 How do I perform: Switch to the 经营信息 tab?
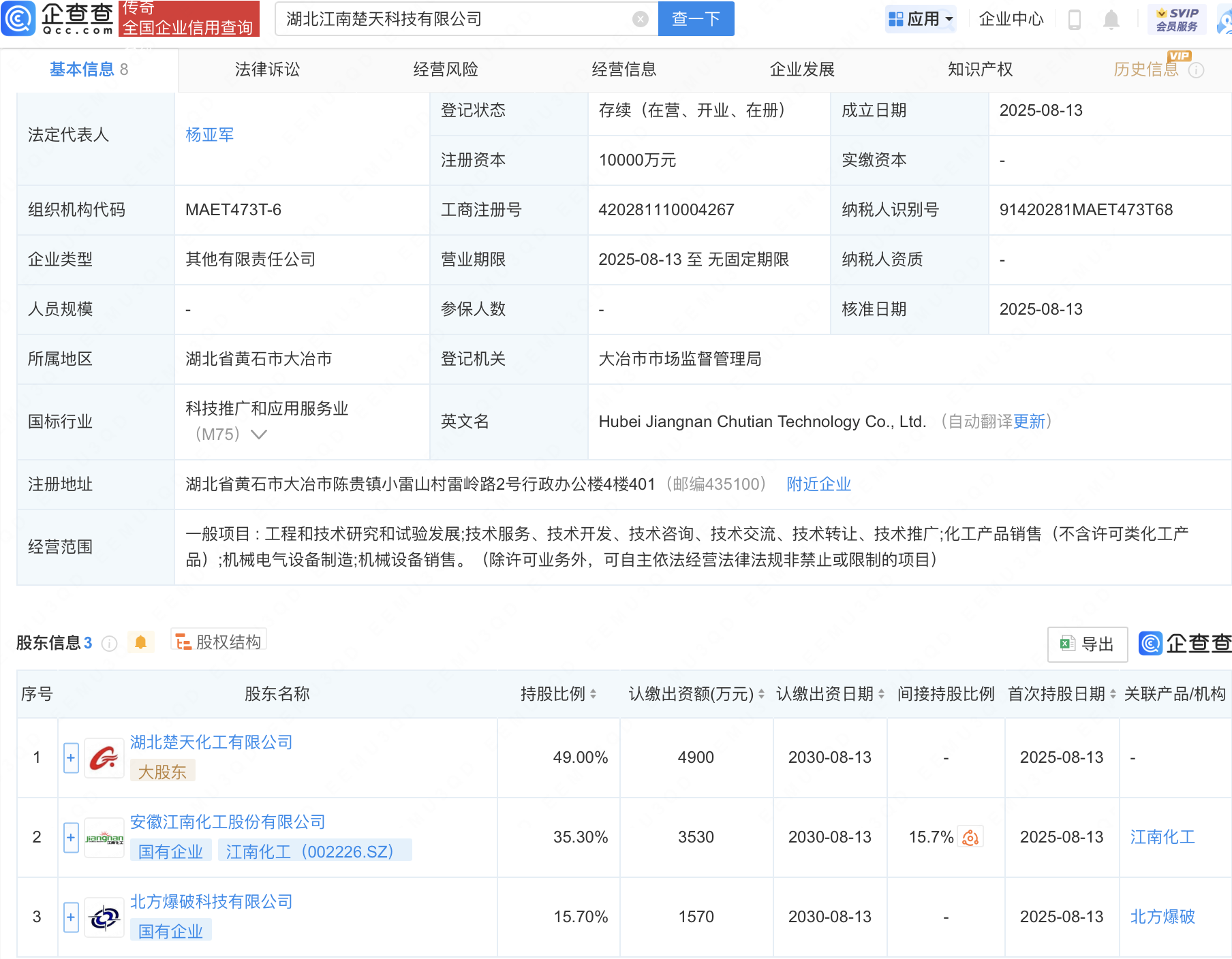coord(624,69)
